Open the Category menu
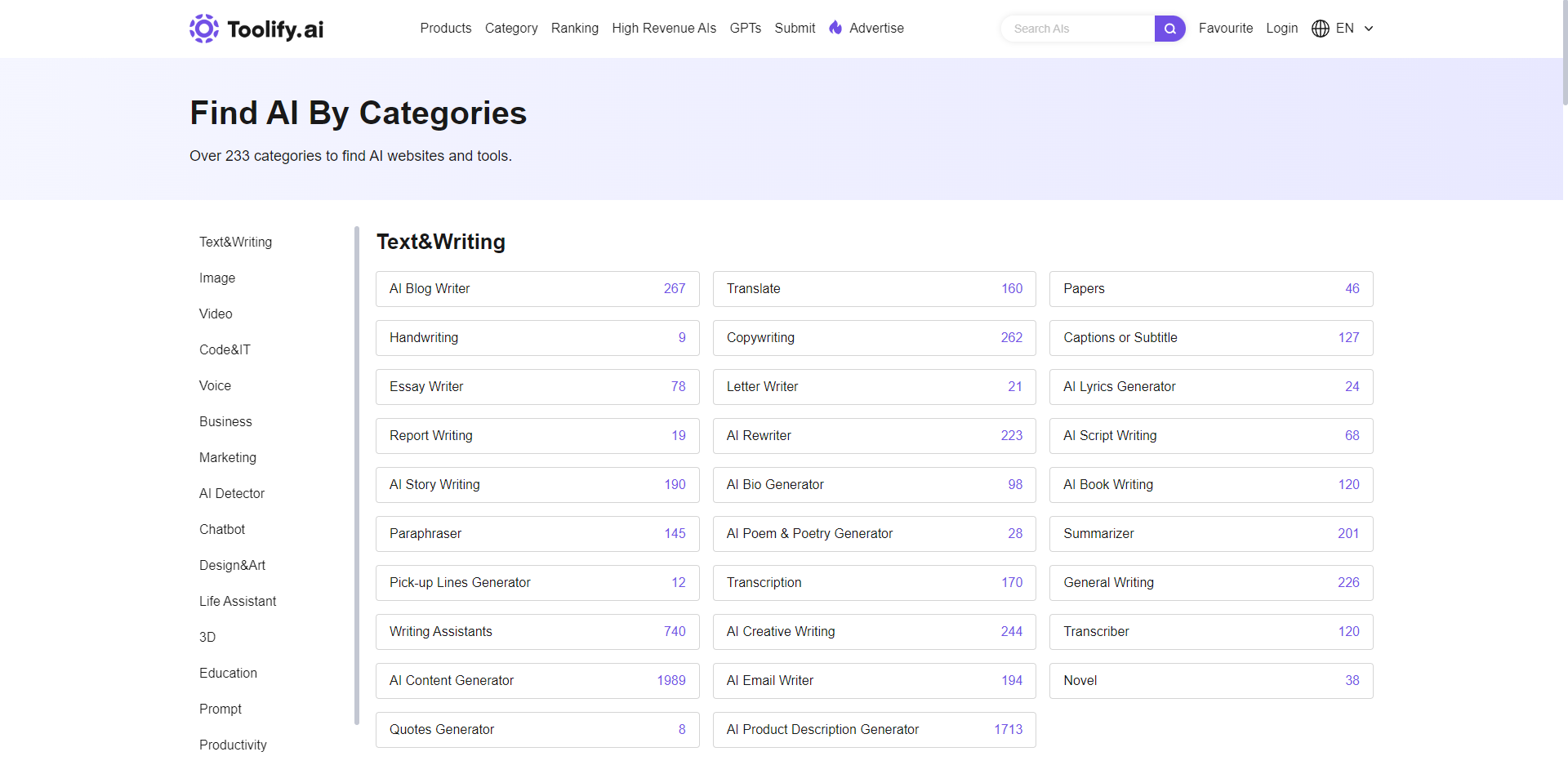The width and height of the screenshot is (1568, 774). 511,28
